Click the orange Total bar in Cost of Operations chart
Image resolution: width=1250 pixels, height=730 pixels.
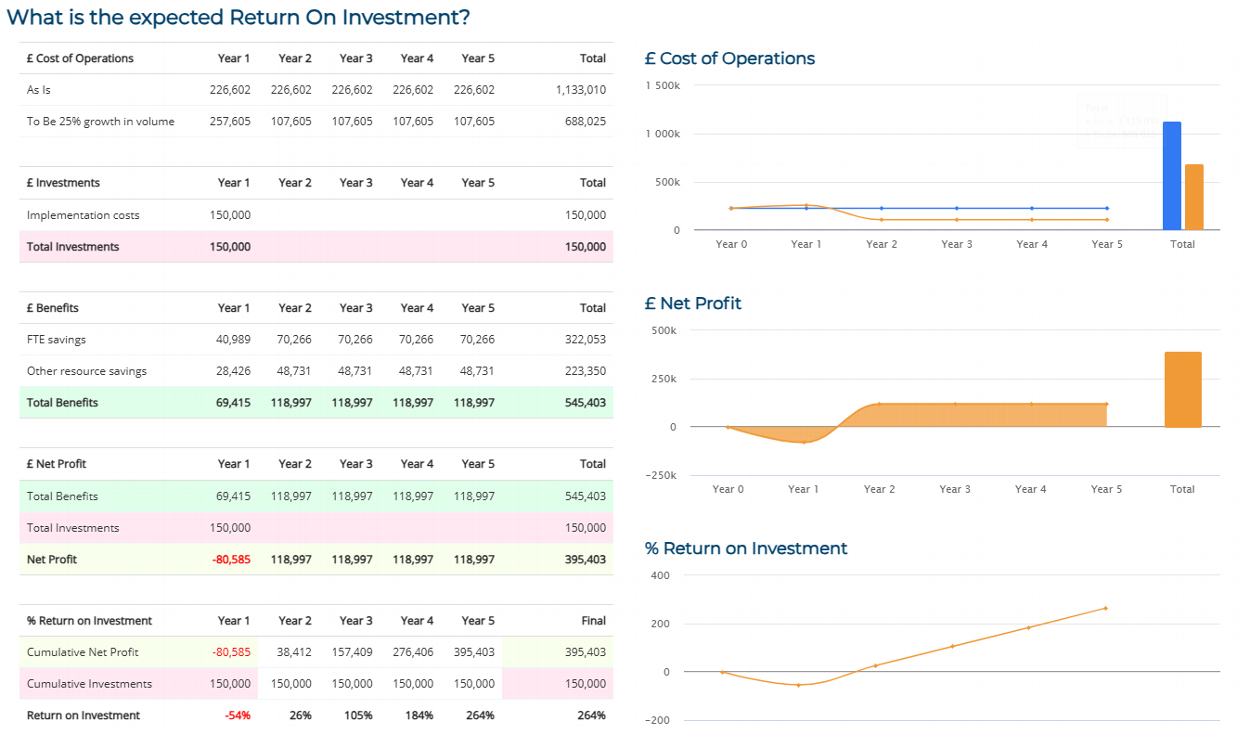click(x=1194, y=197)
